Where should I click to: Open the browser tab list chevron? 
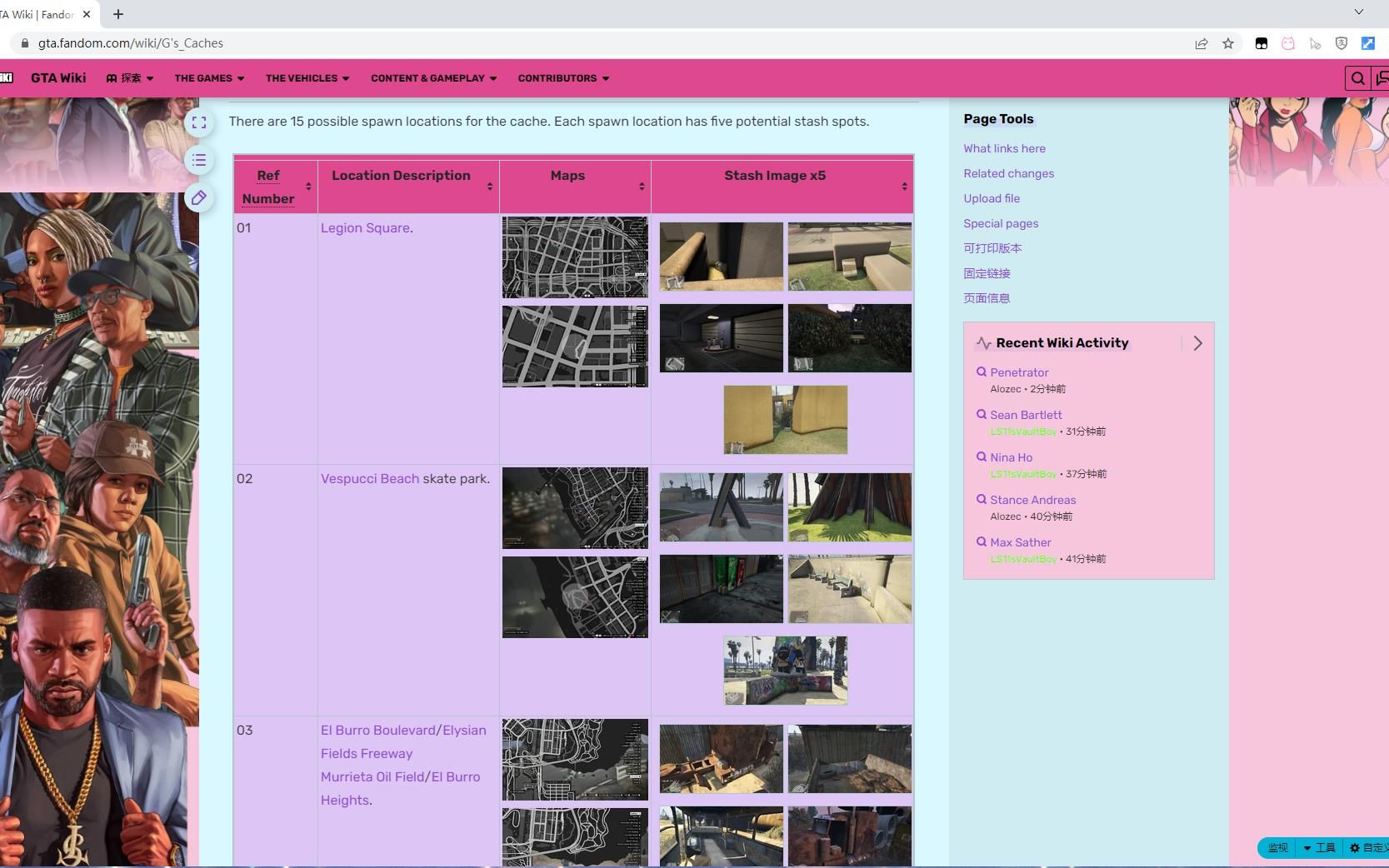[1359, 12]
